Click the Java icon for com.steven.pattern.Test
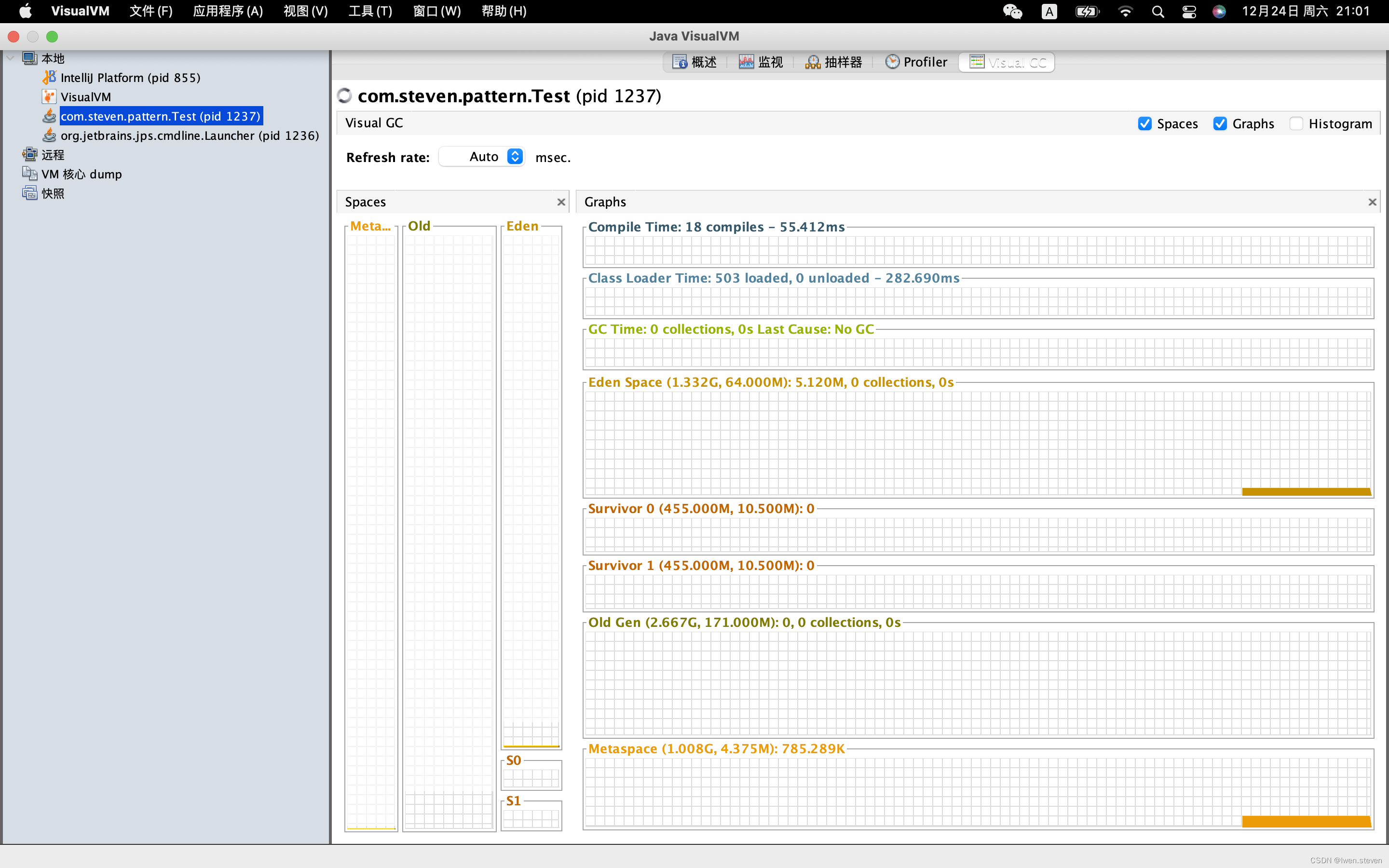This screenshot has height=868, width=1389. click(x=49, y=116)
